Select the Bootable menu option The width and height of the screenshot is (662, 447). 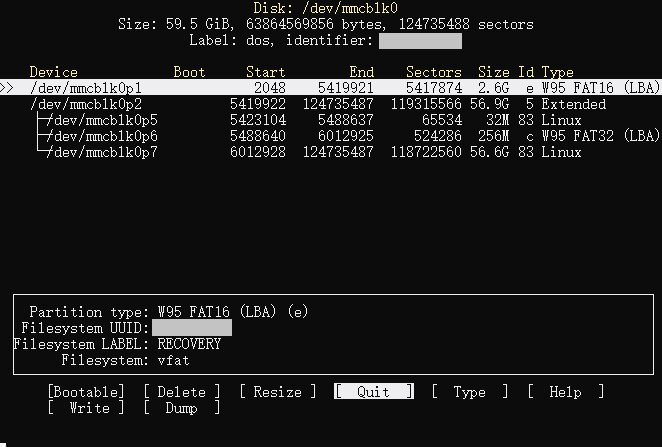coord(86,392)
